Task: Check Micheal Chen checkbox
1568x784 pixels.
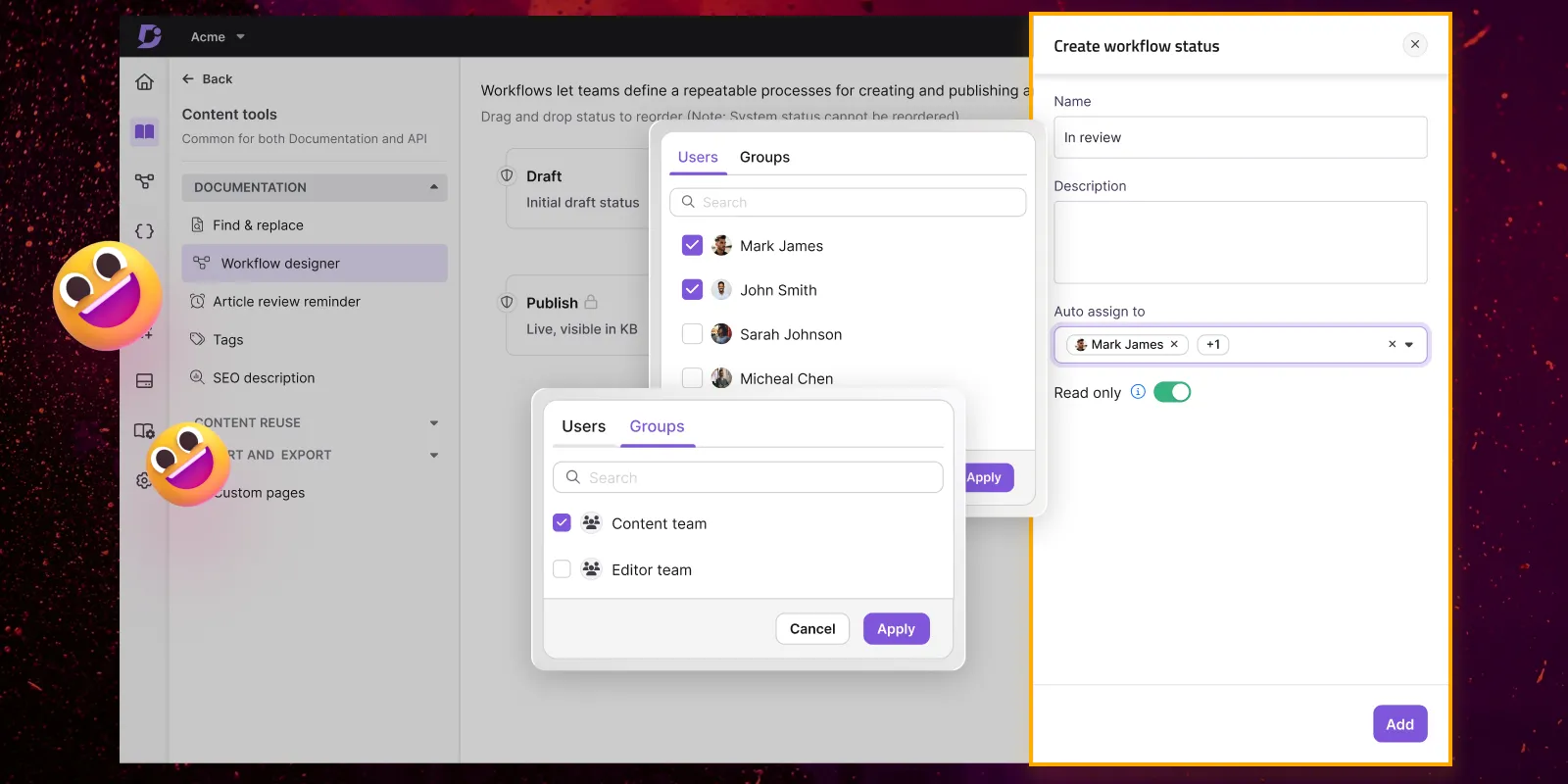Action: [x=692, y=377]
